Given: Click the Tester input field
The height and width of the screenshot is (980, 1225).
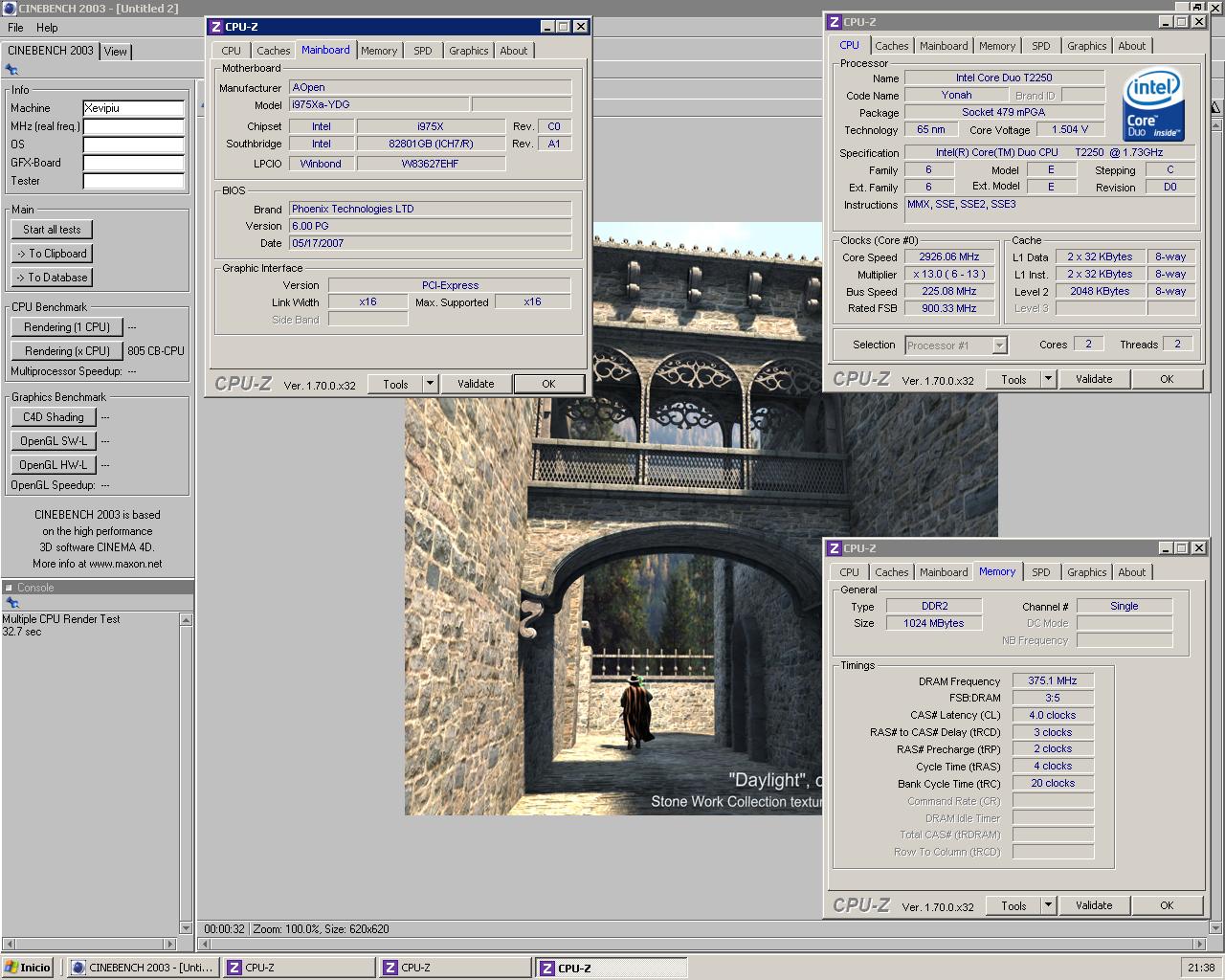Looking at the screenshot, I should 133,181.
